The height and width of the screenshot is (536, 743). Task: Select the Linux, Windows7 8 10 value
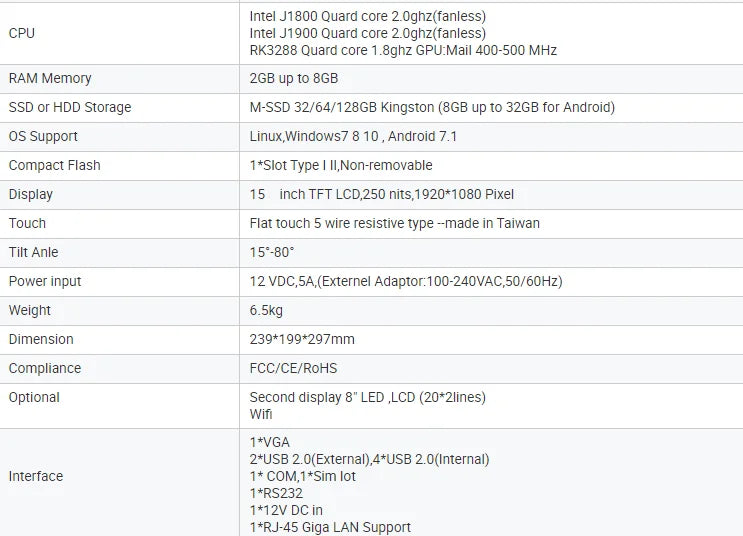click(x=353, y=136)
